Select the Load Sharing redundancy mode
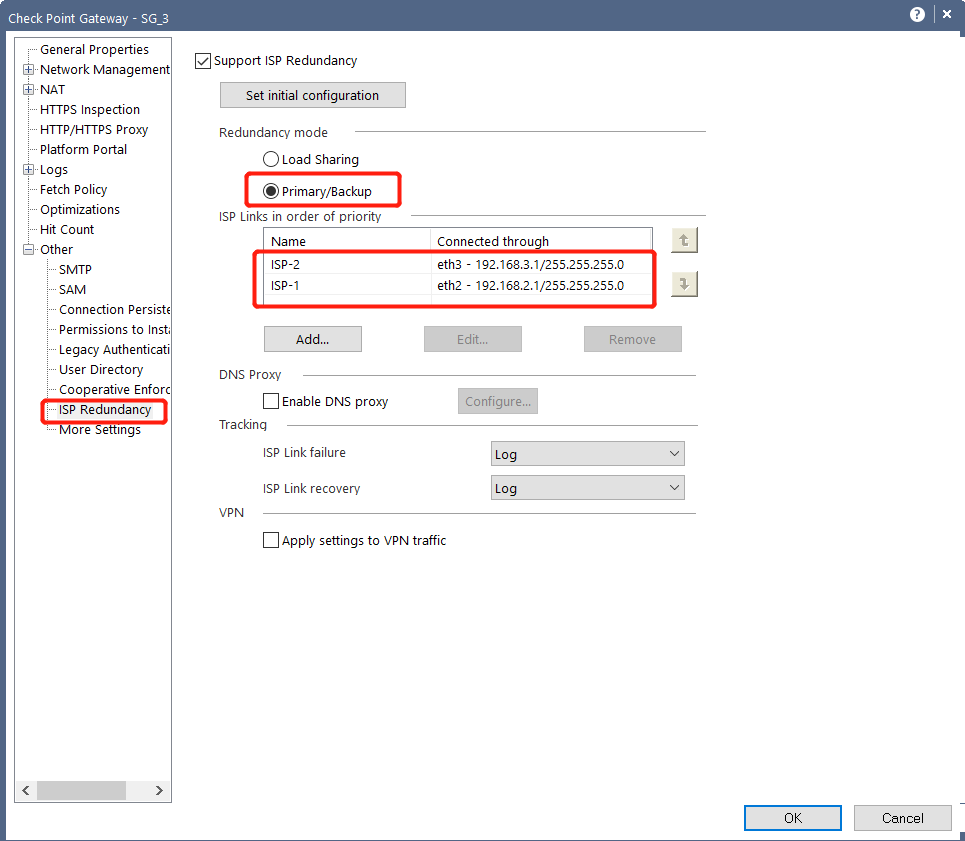This screenshot has height=841, width=965. click(x=270, y=158)
